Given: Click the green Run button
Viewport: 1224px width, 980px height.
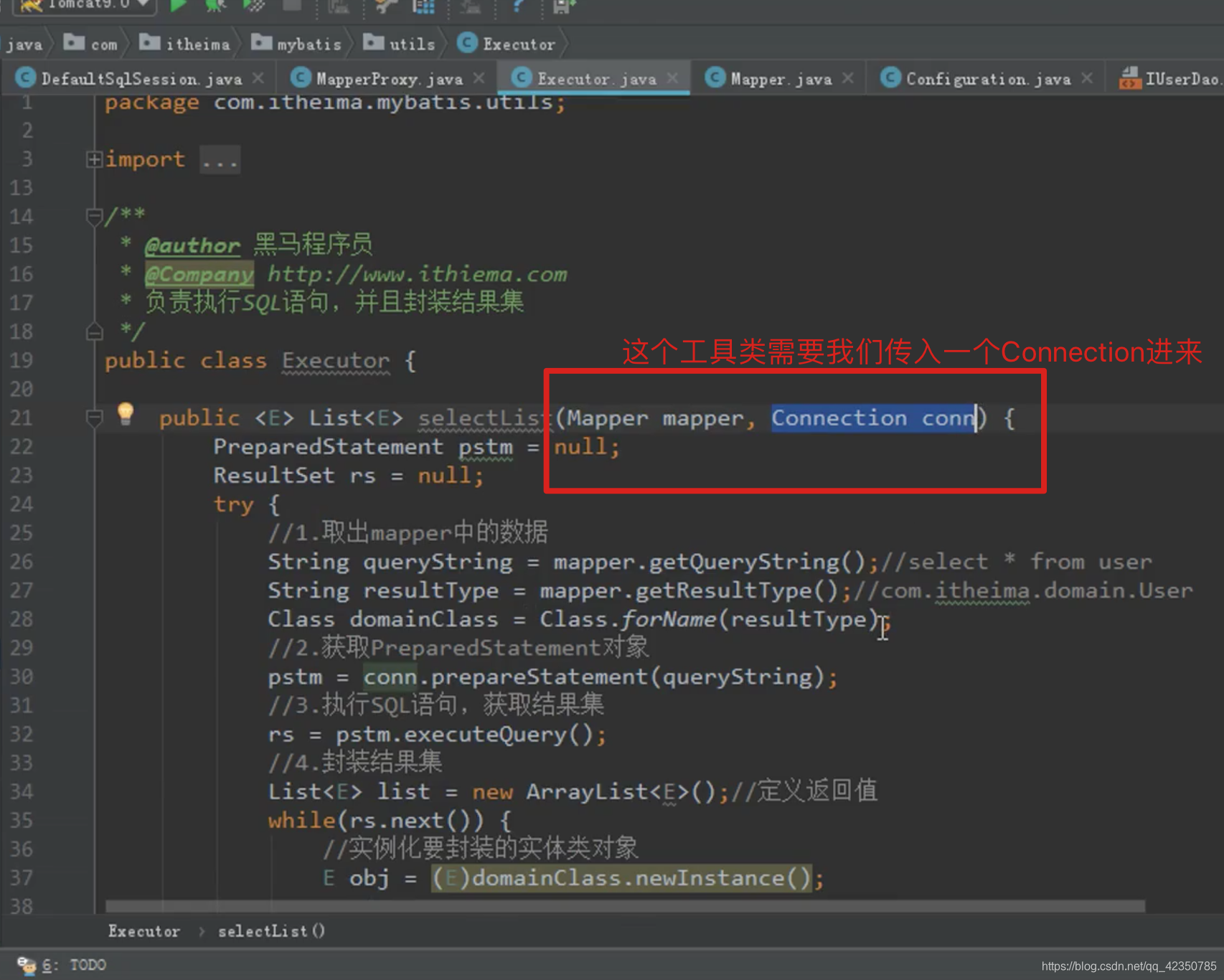Looking at the screenshot, I should pyautogui.click(x=178, y=6).
